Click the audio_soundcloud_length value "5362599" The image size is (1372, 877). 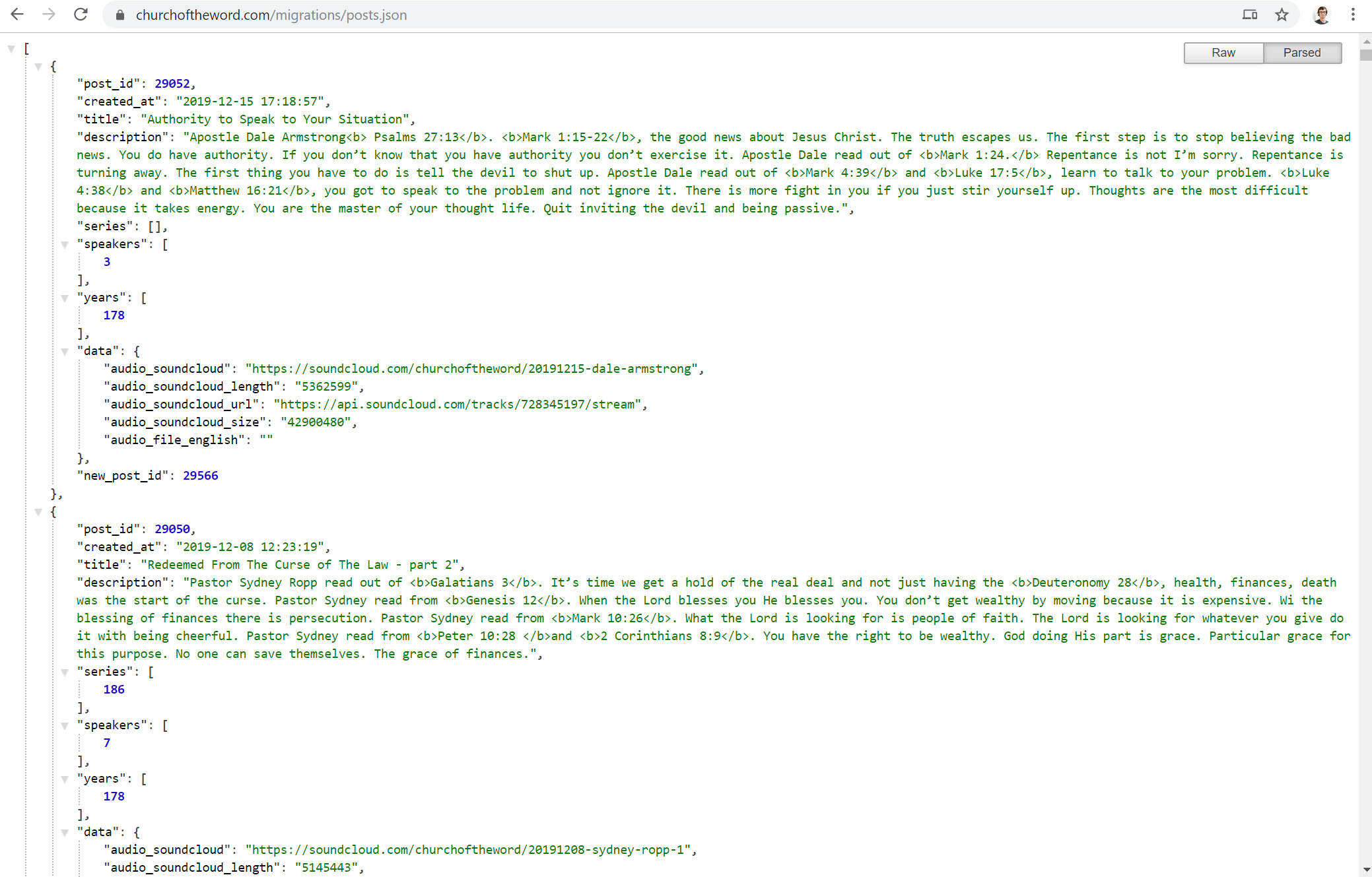coord(326,387)
